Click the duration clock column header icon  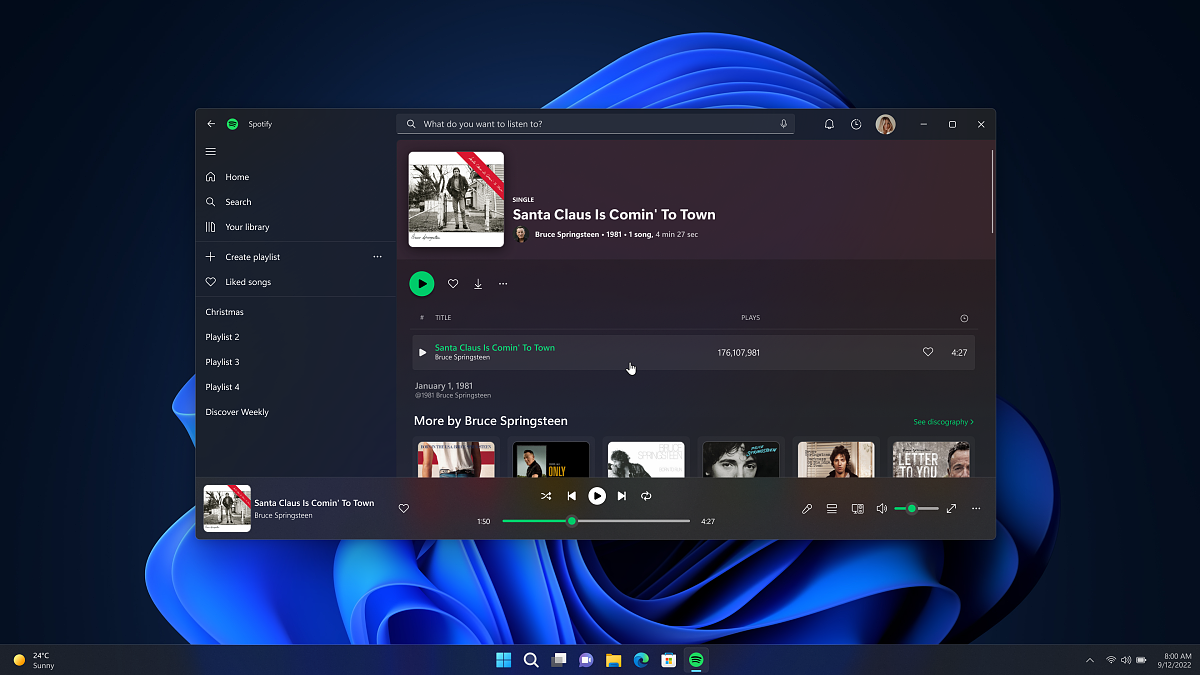964,318
